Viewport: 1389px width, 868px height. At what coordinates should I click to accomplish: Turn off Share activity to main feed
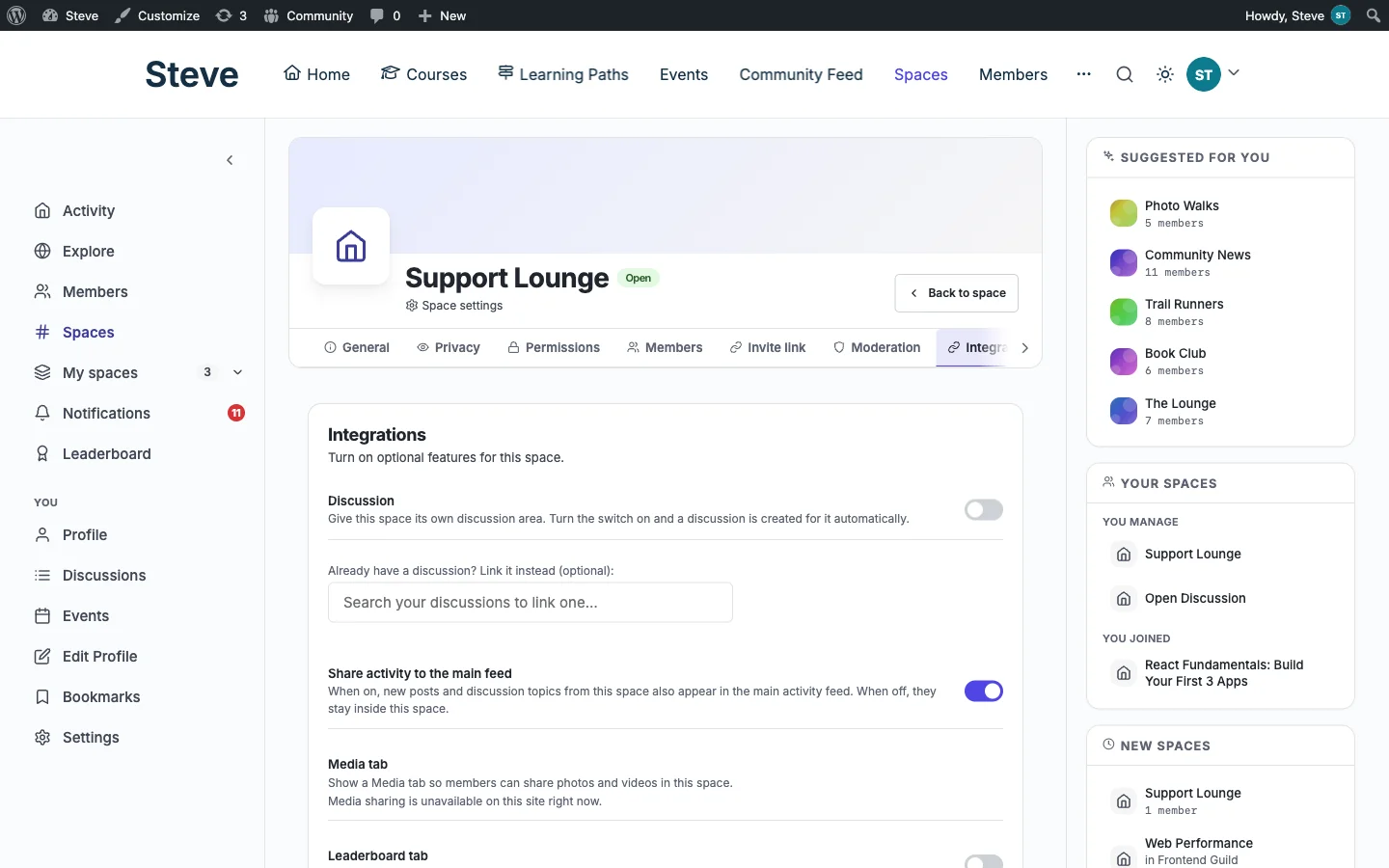point(984,691)
